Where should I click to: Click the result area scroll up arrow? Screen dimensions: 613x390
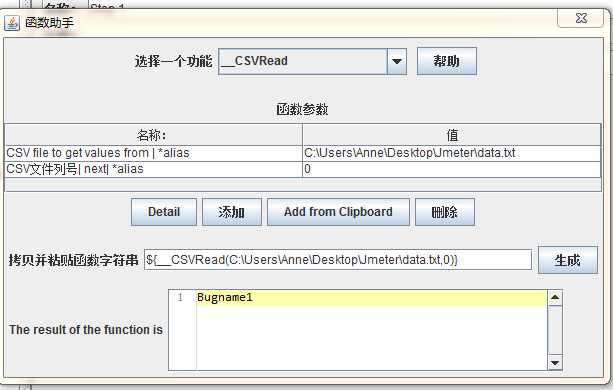555,298
